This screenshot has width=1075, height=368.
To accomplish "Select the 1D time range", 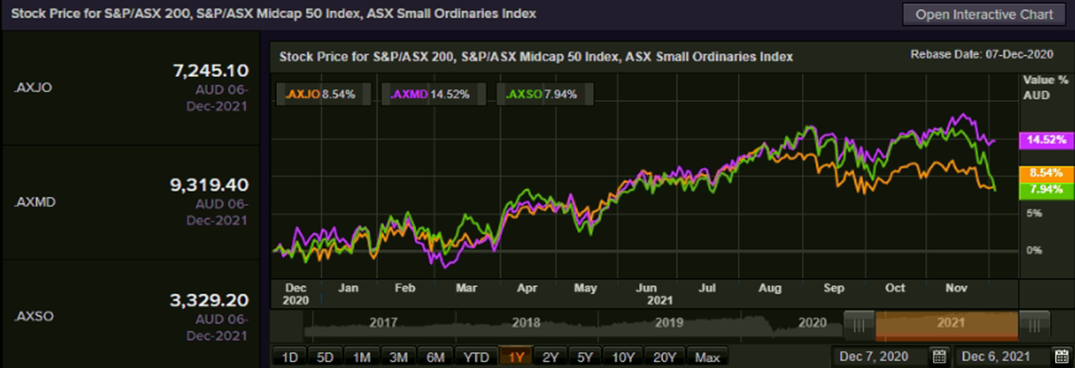I will tap(290, 357).
